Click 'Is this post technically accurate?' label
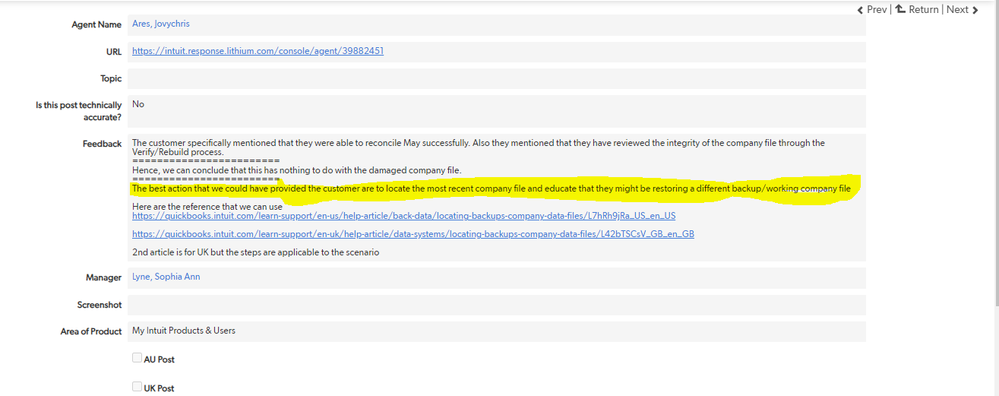The height and width of the screenshot is (396, 999). [x=78, y=111]
